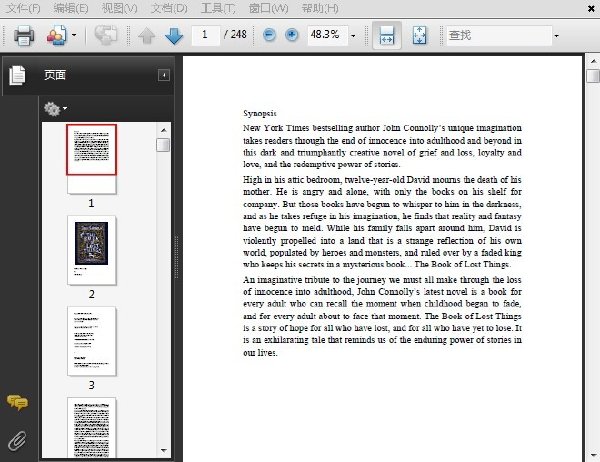Viewport: 600px width, 462px height.
Task: Select the fourth page thumbnail
Action: [x=92, y=428]
